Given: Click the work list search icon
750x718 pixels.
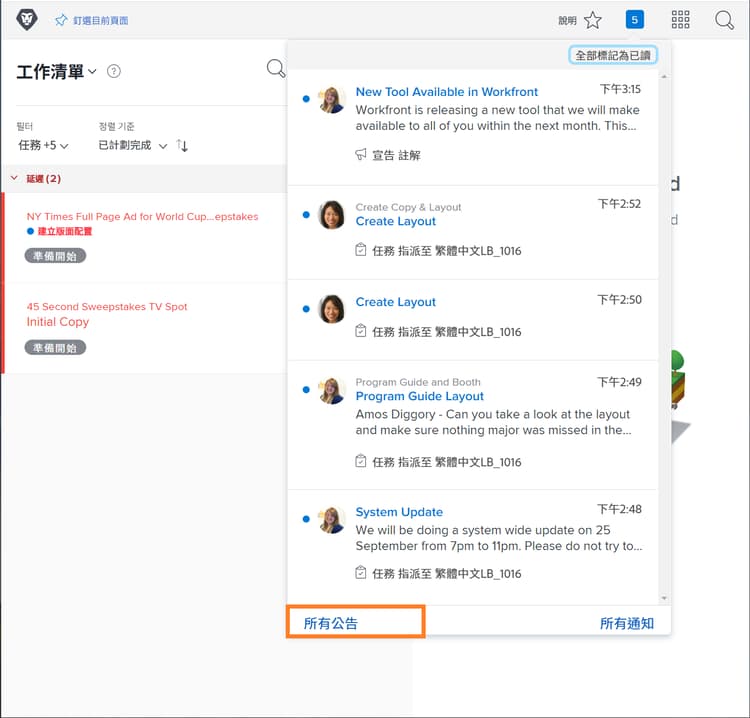Looking at the screenshot, I should (x=276, y=68).
